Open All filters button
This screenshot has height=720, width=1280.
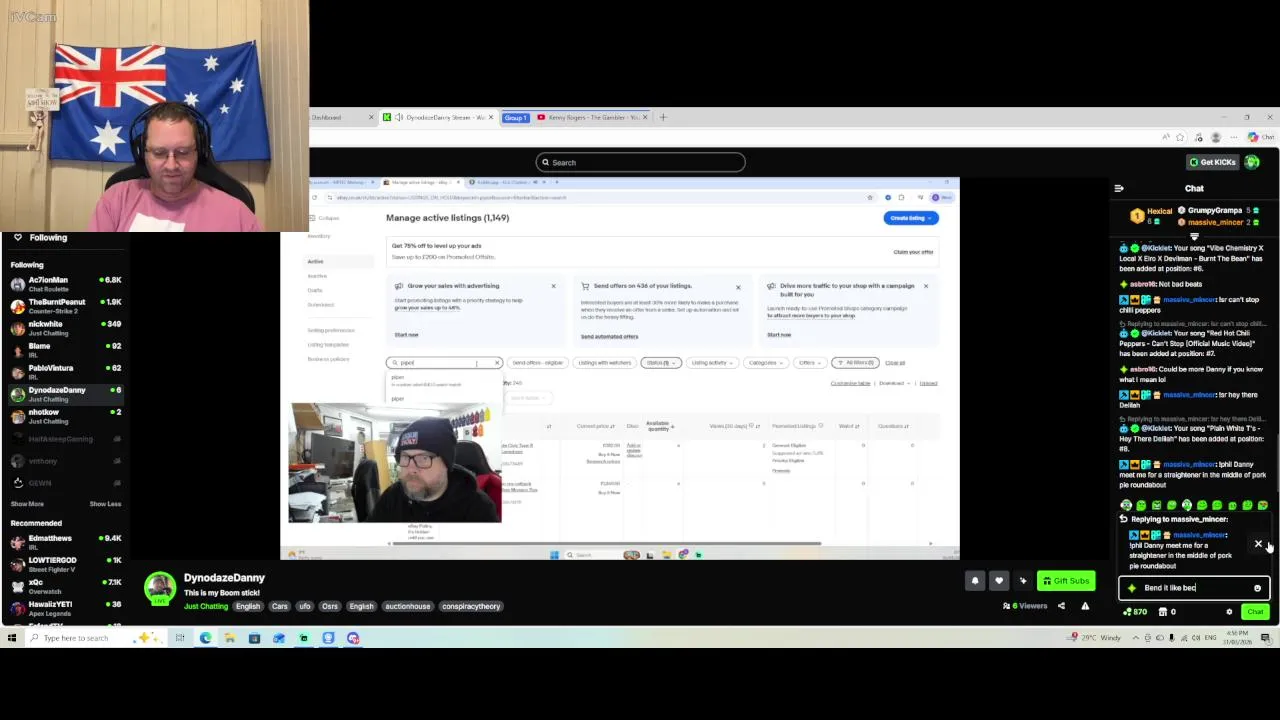pyautogui.click(x=857, y=363)
